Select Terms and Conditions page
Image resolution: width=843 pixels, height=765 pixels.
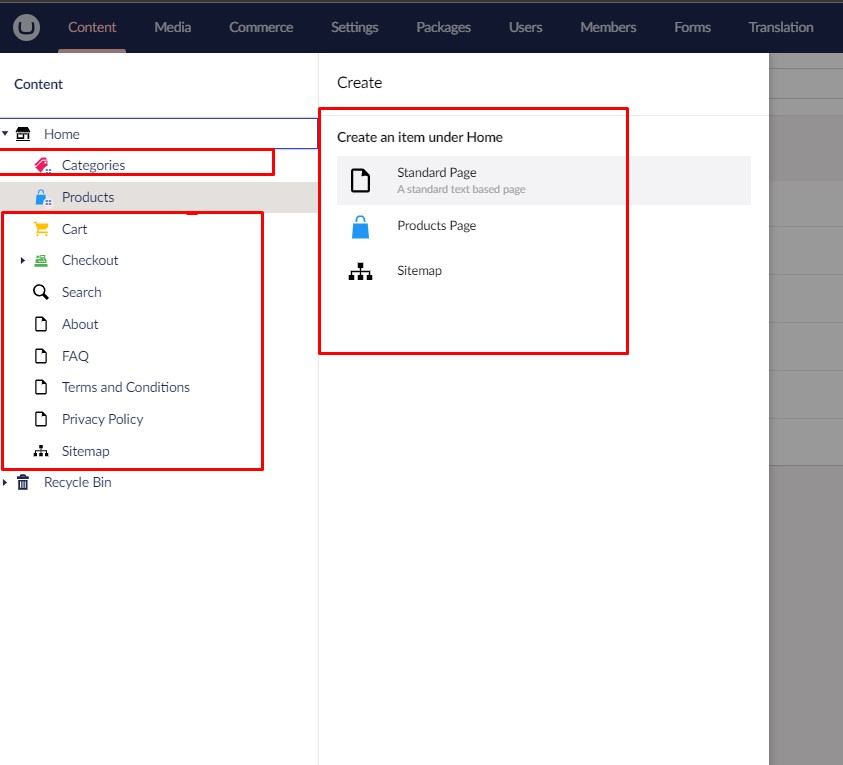(x=125, y=387)
